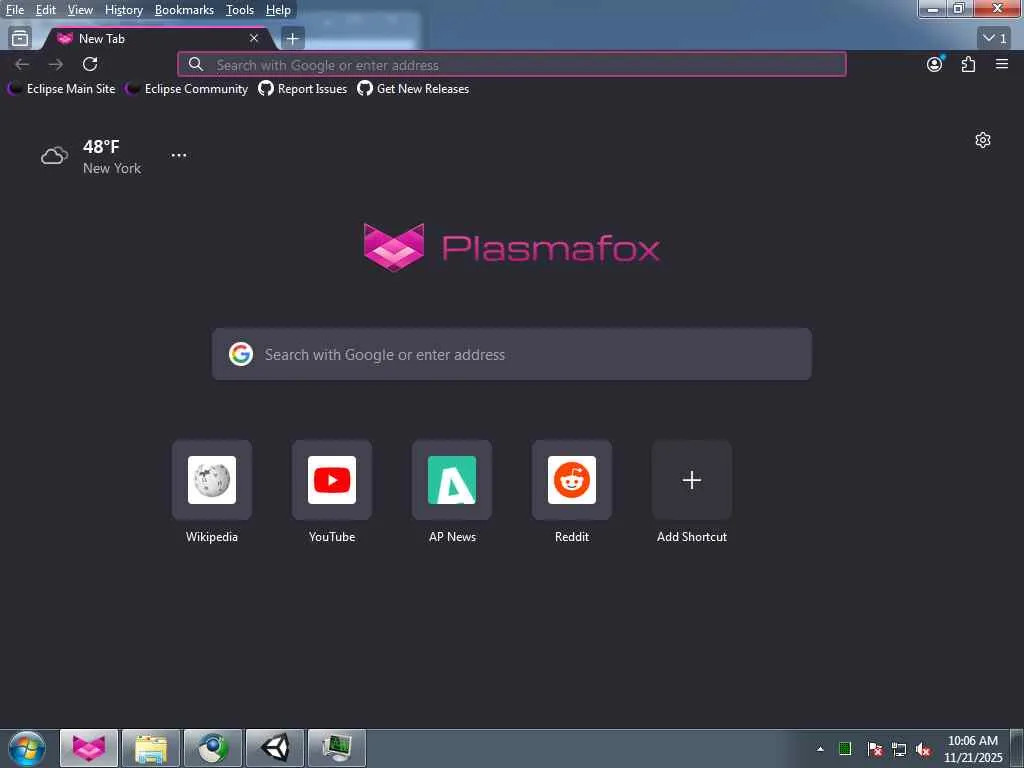Open the AP News shortcut tile
This screenshot has width=1024, height=768.
point(452,480)
